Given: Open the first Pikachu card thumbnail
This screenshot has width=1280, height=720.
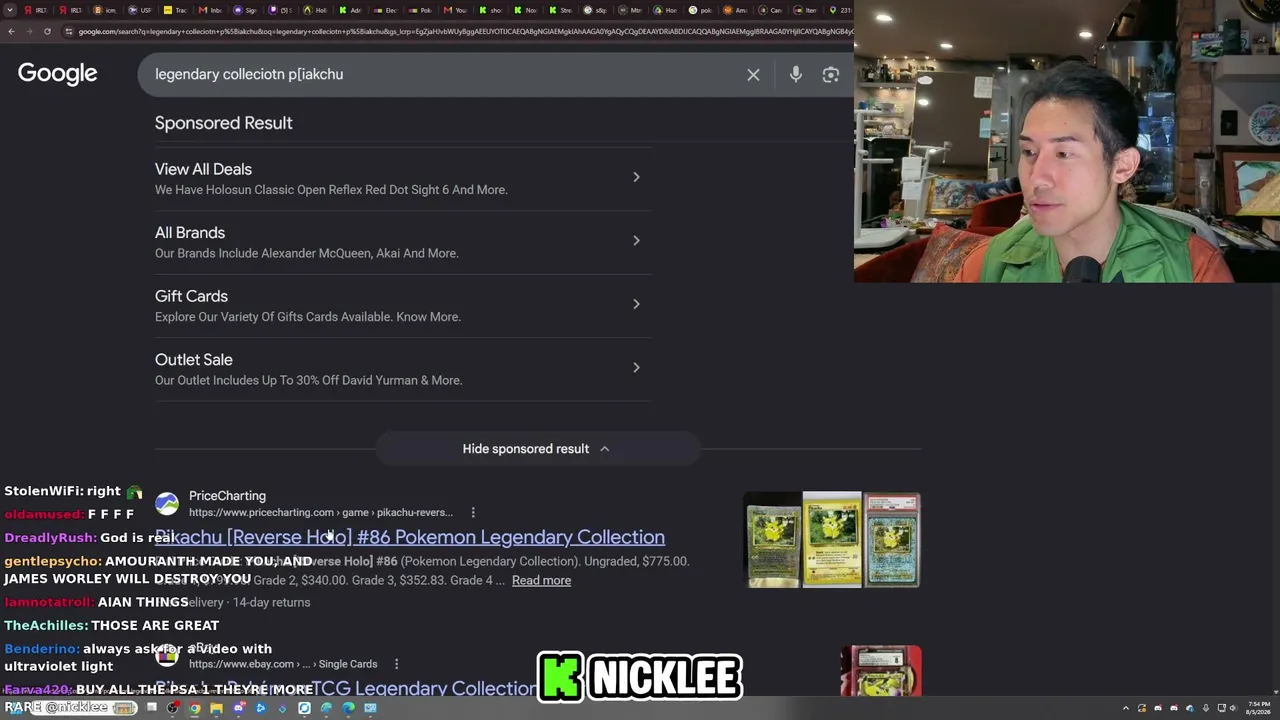Looking at the screenshot, I should click(x=773, y=540).
